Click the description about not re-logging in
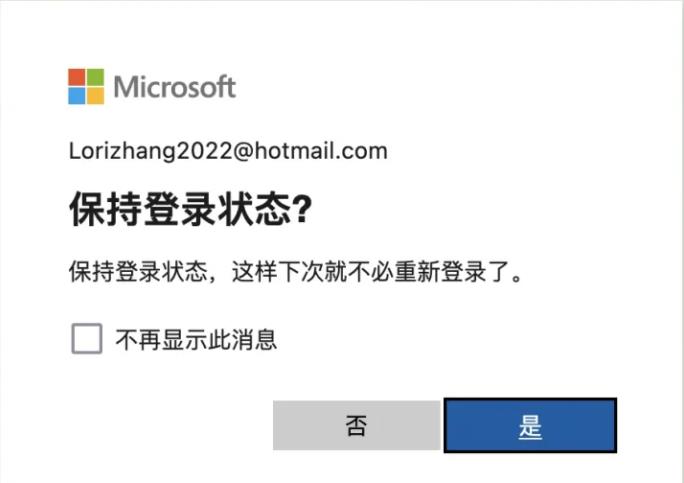Image resolution: width=684 pixels, height=483 pixels. click(295, 272)
